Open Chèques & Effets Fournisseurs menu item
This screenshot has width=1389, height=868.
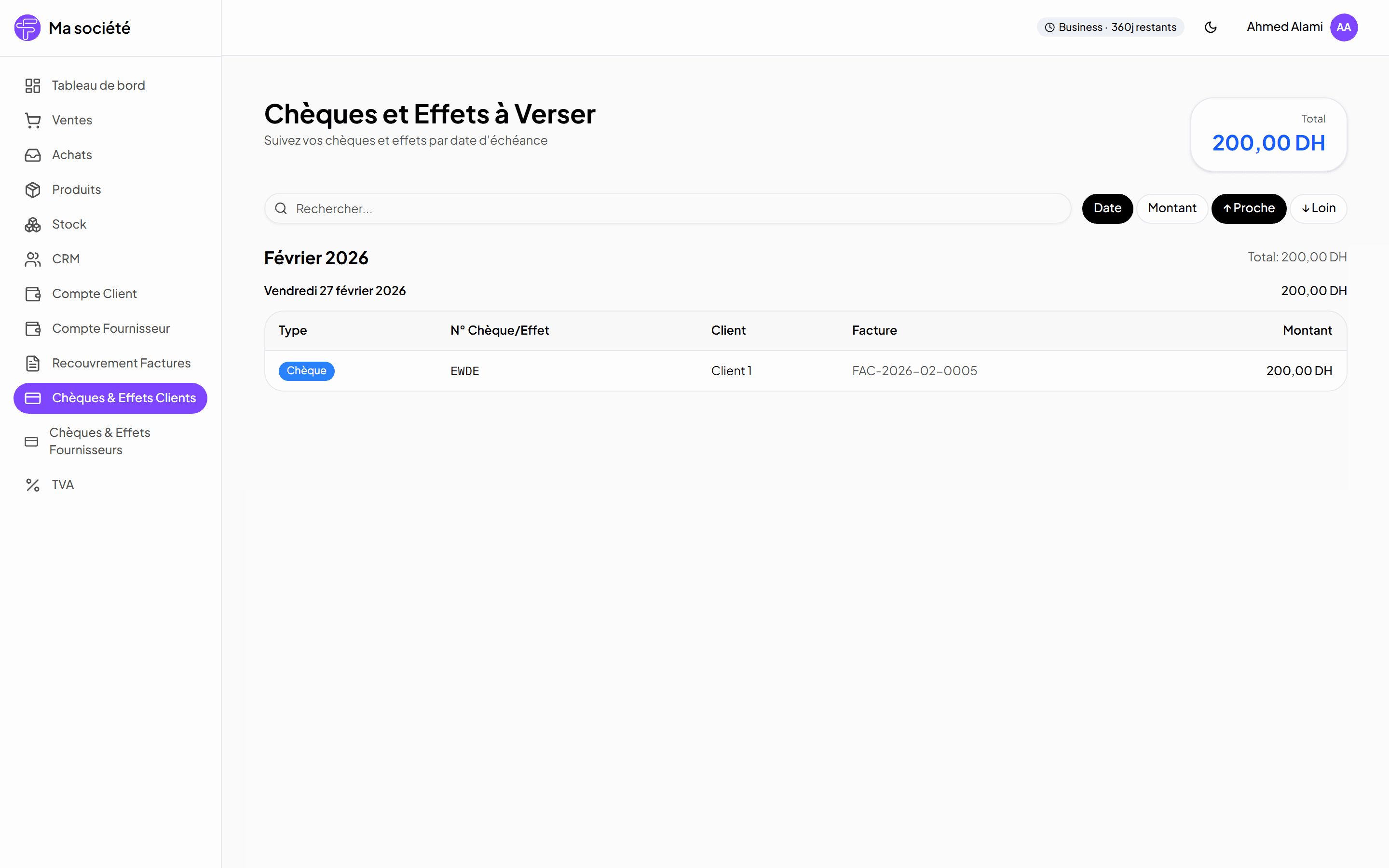click(110, 441)
